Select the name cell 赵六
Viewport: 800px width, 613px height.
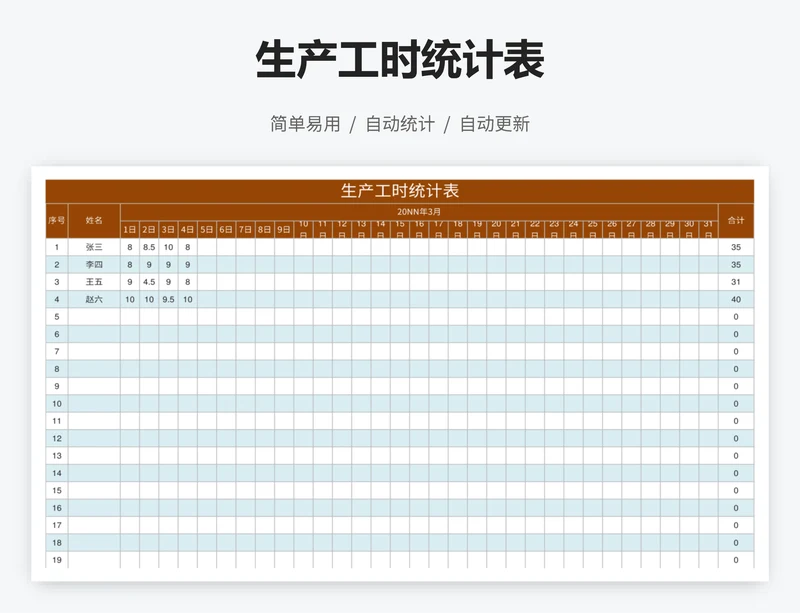click(94, 299)
